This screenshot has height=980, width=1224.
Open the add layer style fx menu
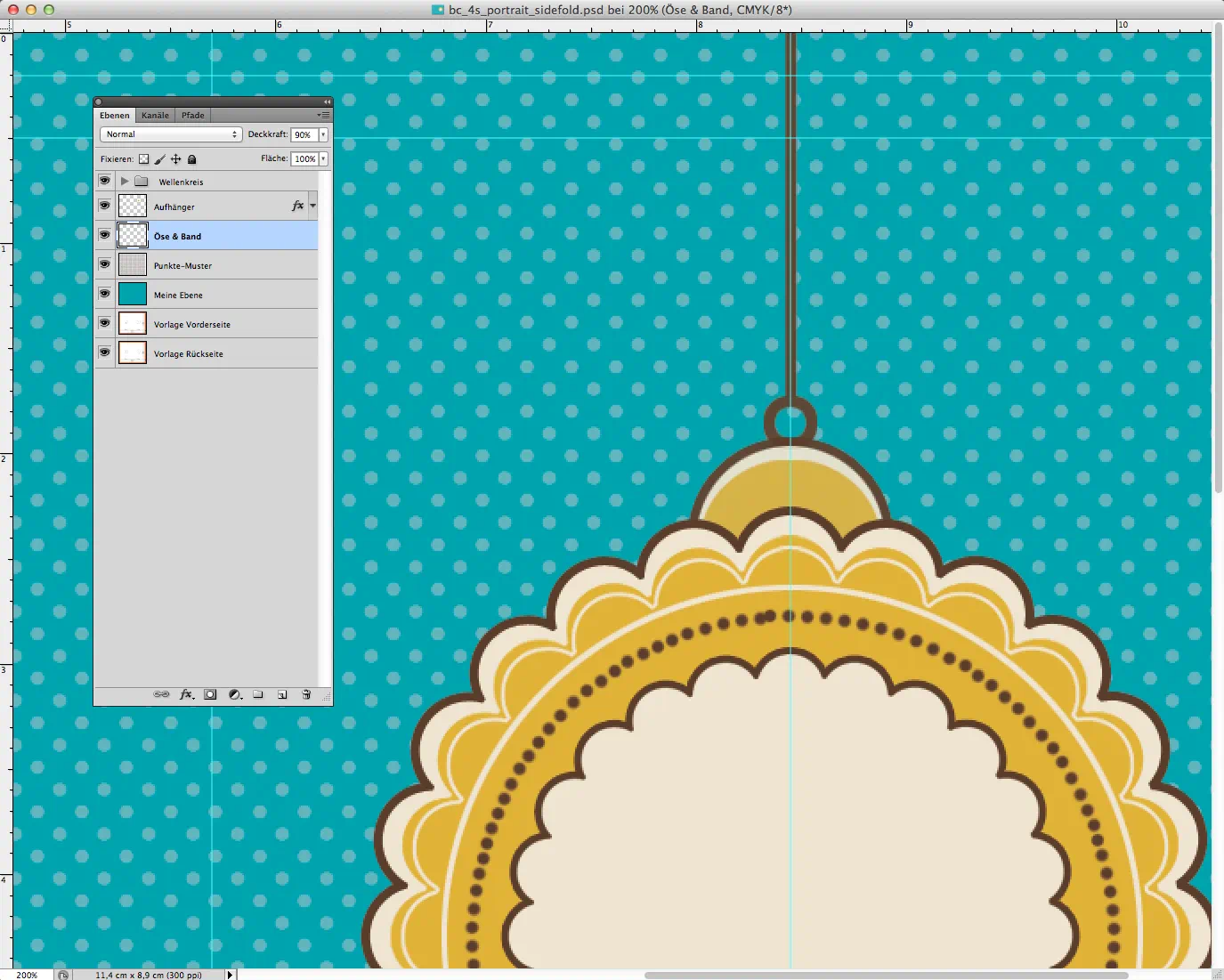click(x=186, y=694)
